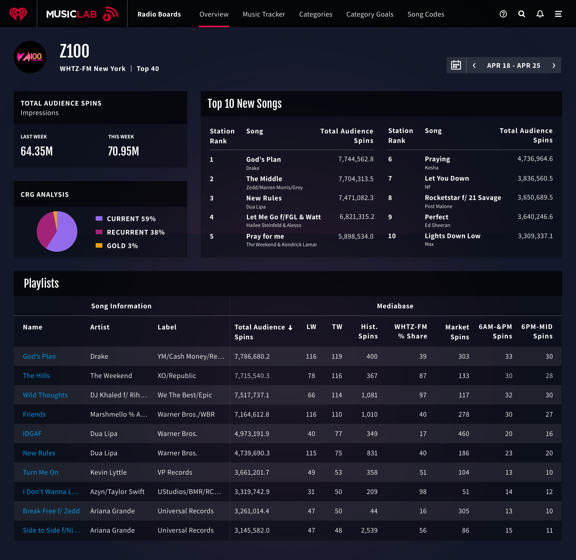Click the Kevin Lyttle artist cell

tap(108, 472)
